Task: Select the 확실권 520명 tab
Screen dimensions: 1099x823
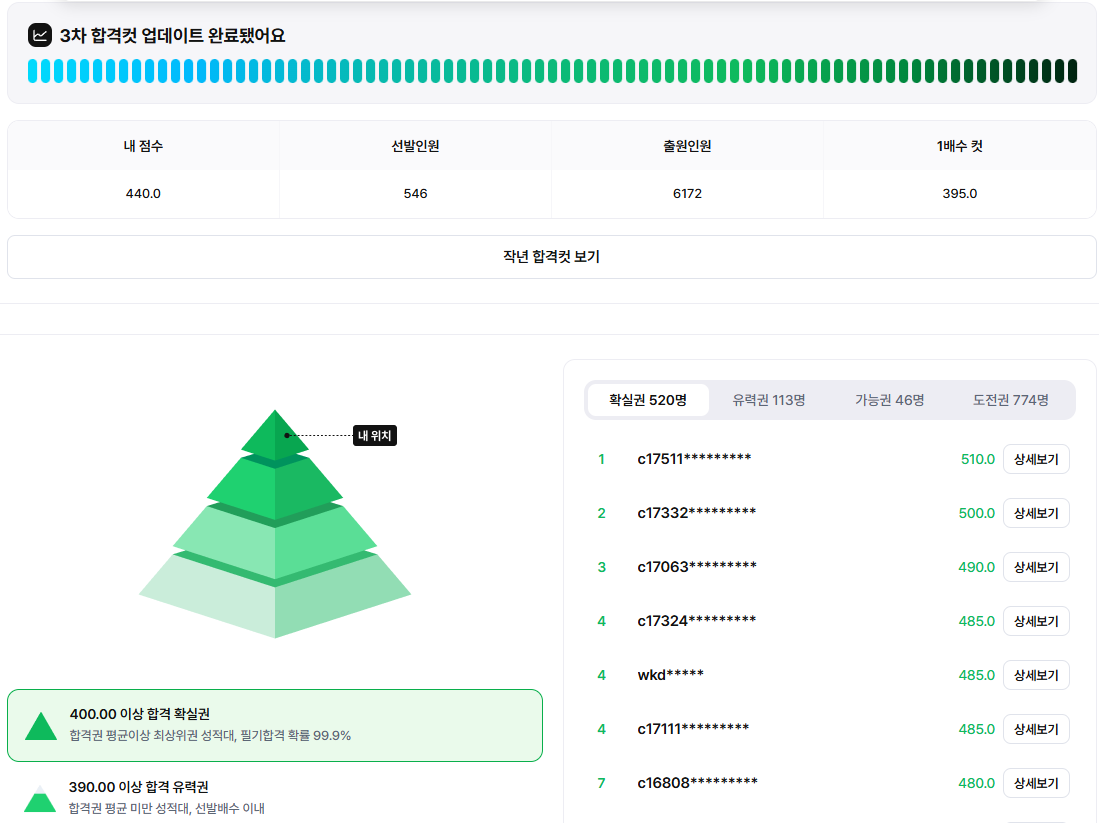Action: (648, 400)
